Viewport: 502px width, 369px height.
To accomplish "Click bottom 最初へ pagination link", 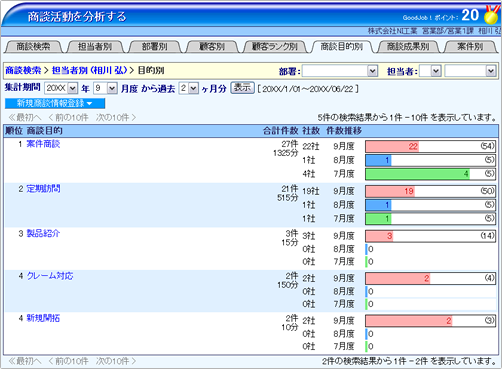I will pos(25,361).
